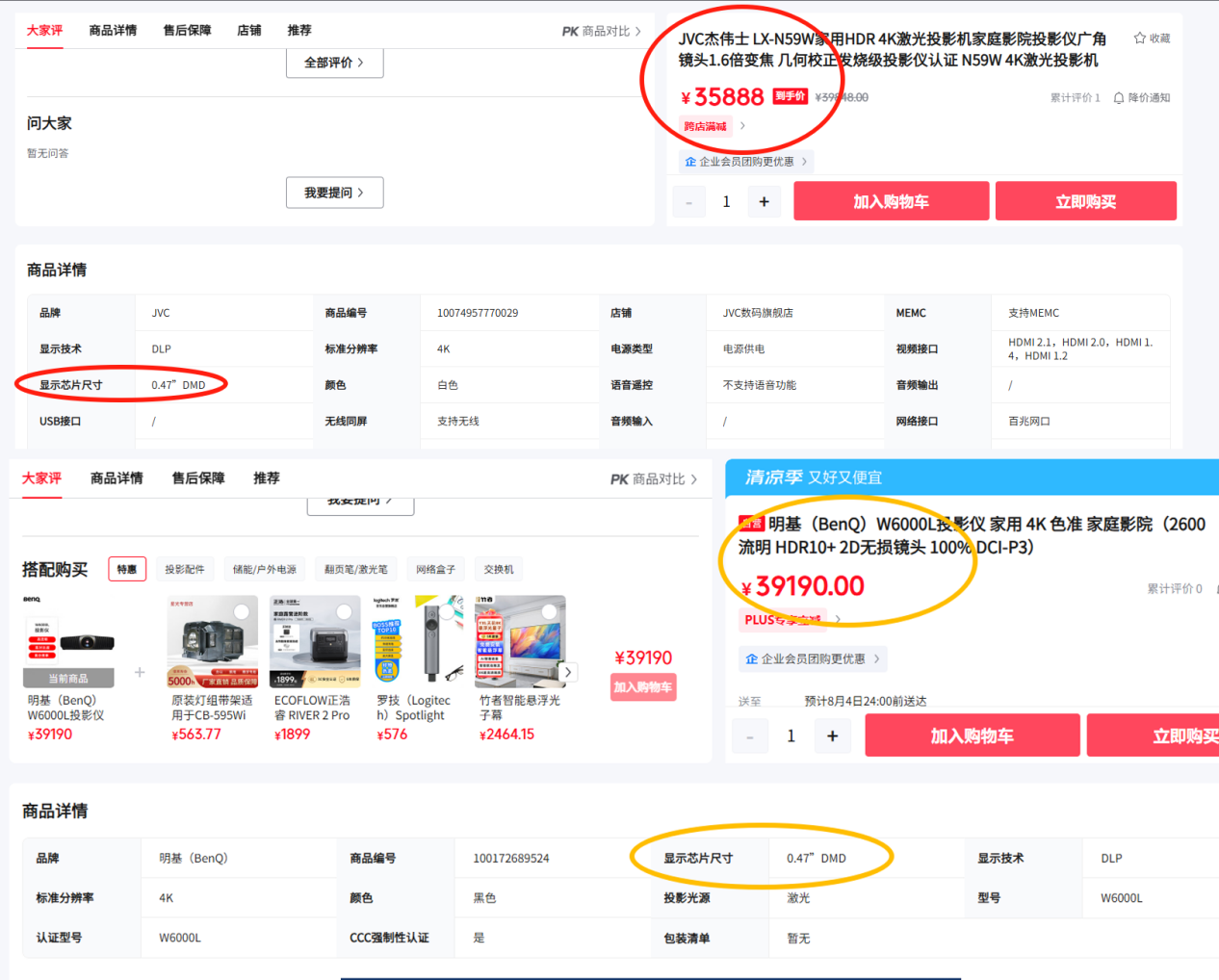Click the 竹者智能悬浮光子幕 title

tap(520, 708)
